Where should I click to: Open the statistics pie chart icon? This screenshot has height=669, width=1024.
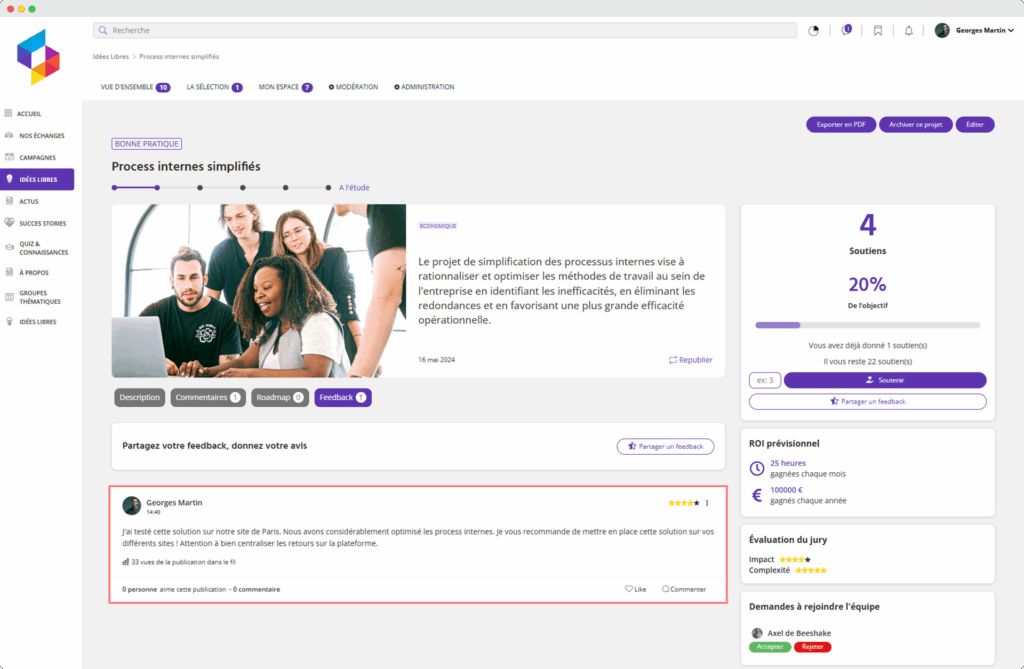click(x=813, y=31)
